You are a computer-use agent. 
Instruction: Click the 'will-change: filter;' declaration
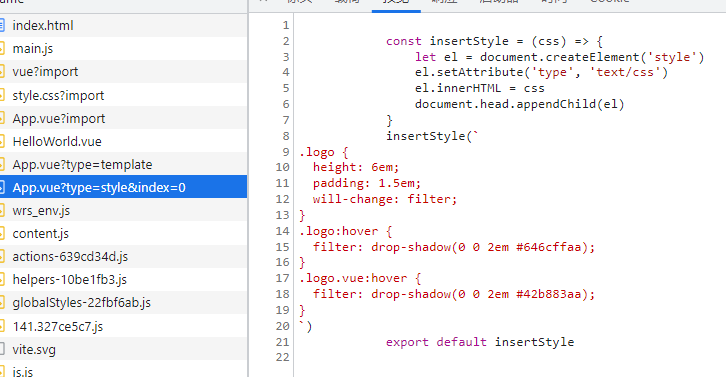[x=385, y=199]
